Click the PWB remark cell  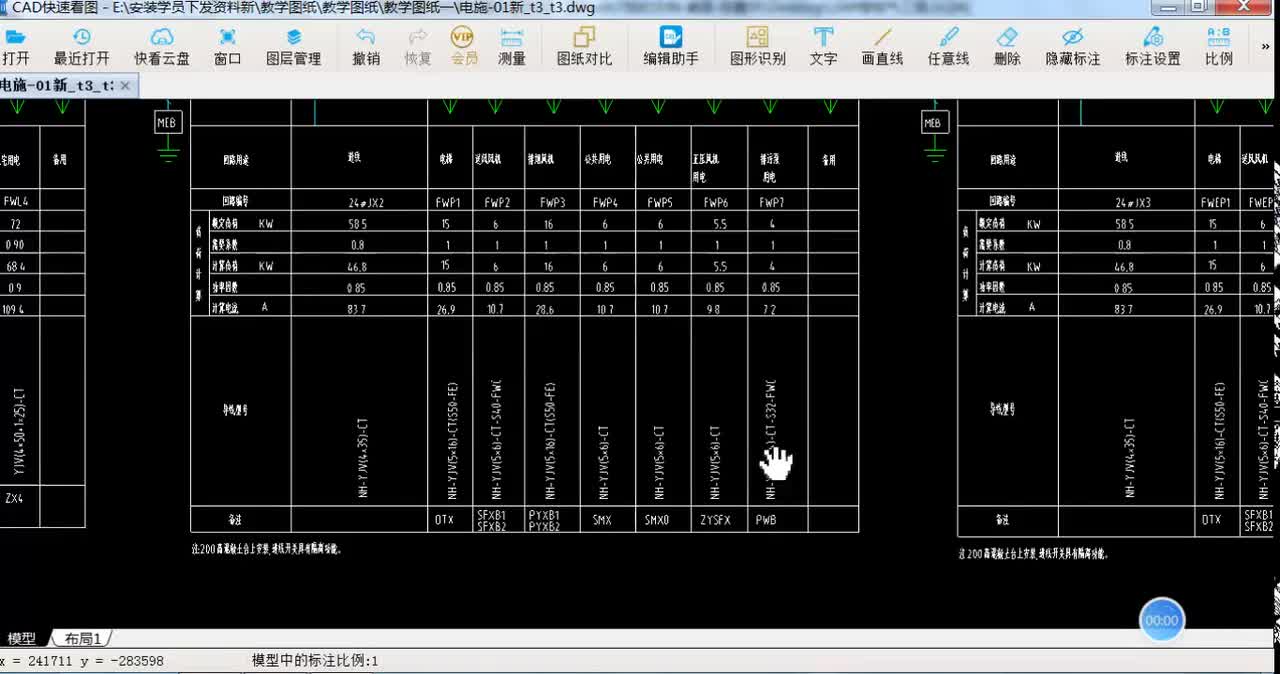tap(766, 520)
